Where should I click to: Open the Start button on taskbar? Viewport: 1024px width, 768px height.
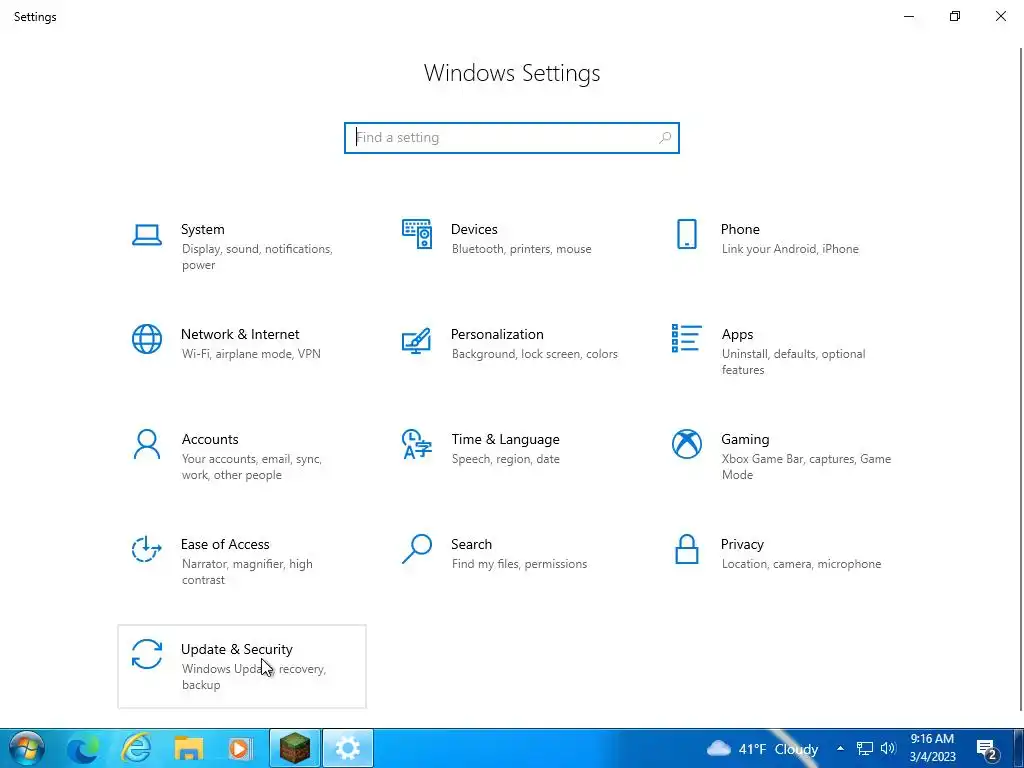click(x=26, y=748)
